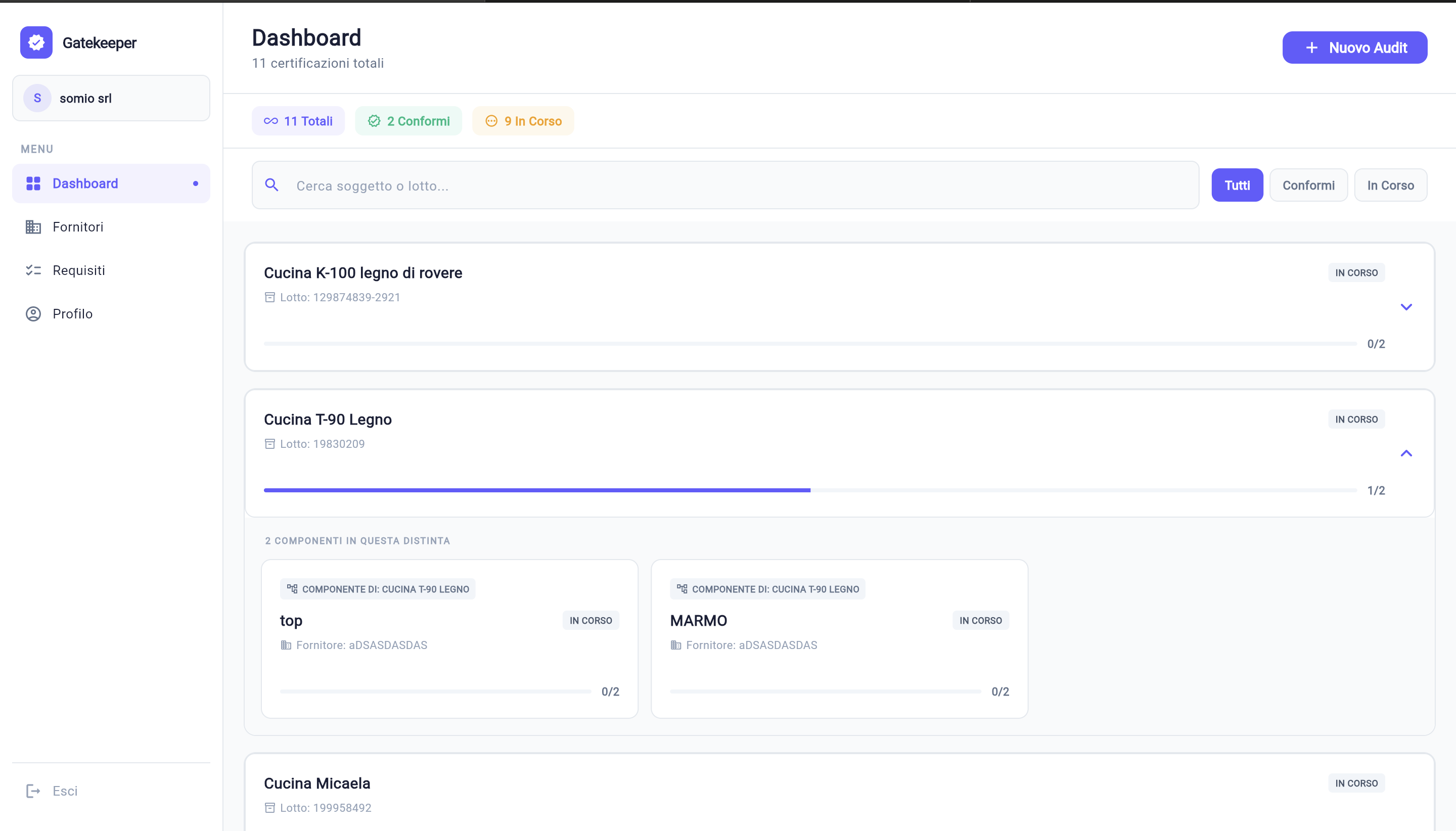Click the lot box icon for Lotto 199958492
The image size is (1456, 831).
tap(269, 808)
